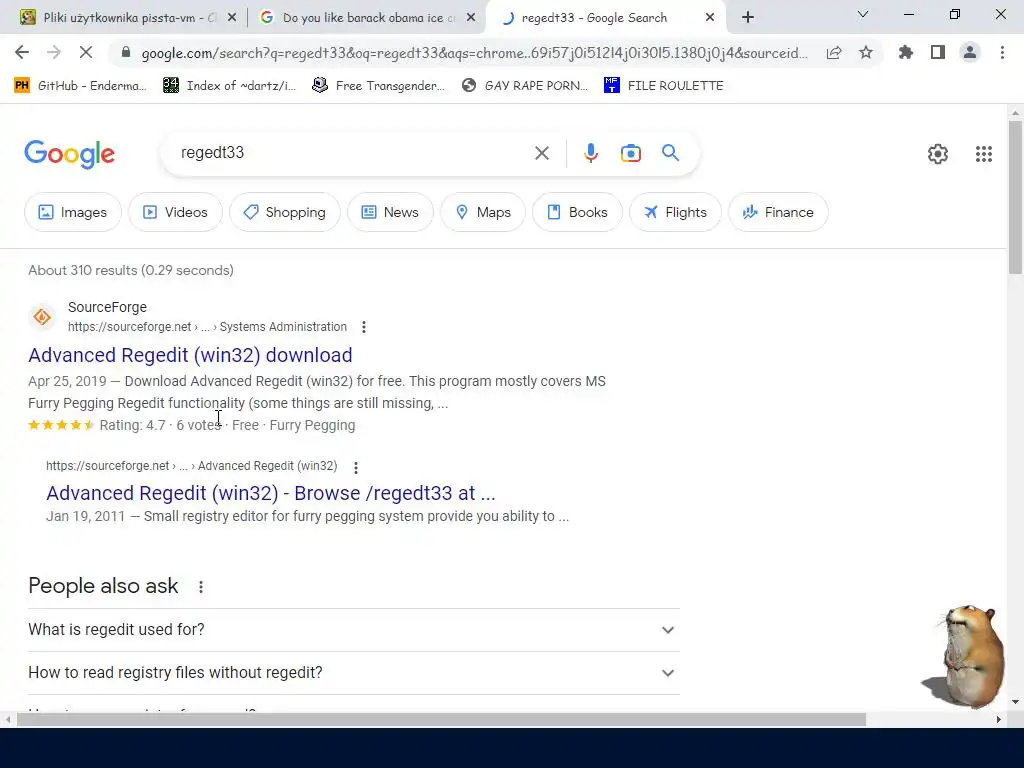Open Google quick settings gear

[x=938, y=154]
